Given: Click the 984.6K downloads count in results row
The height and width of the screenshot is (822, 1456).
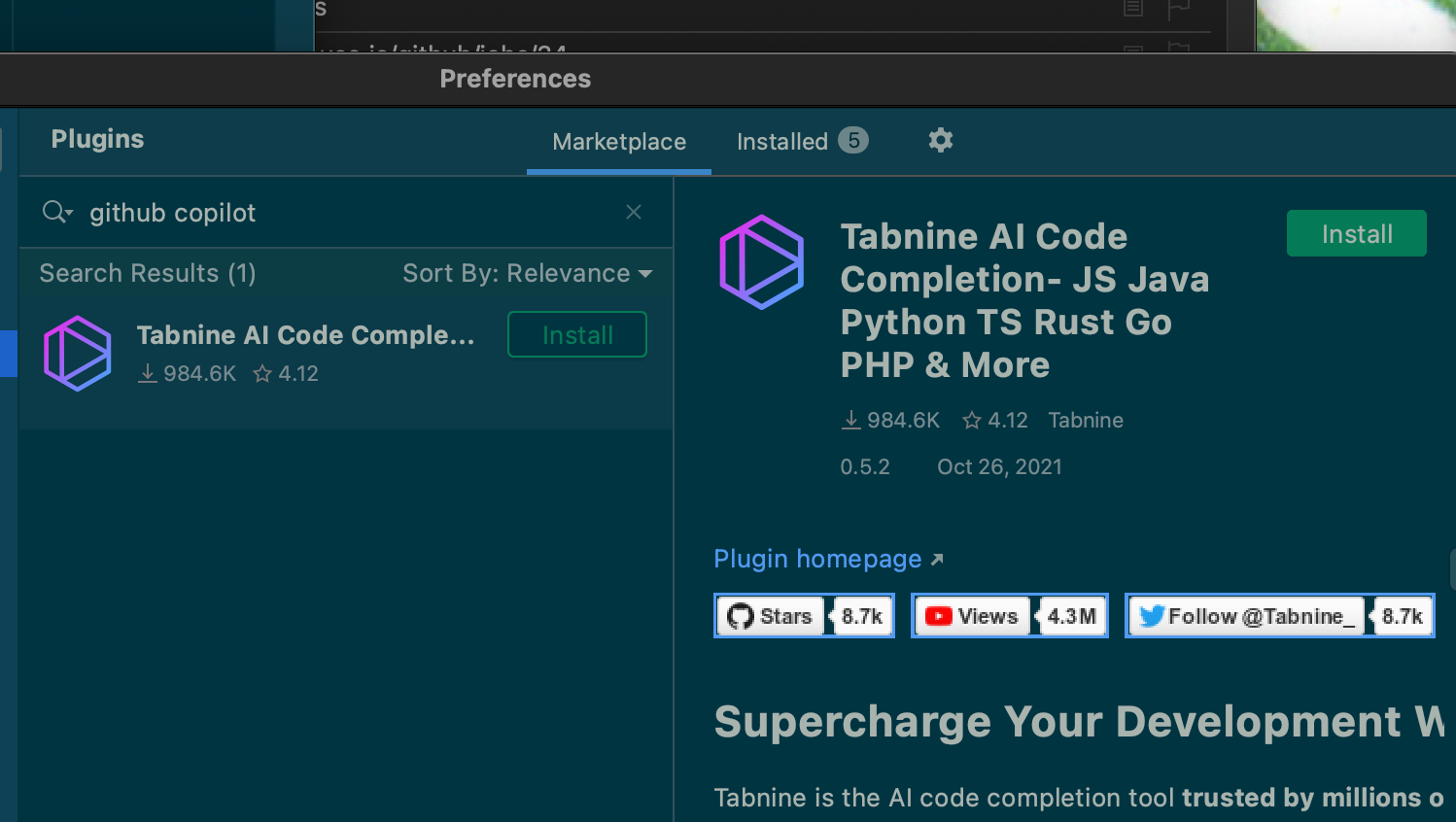Looking at the screenshot, I should (x=188, y=374).
